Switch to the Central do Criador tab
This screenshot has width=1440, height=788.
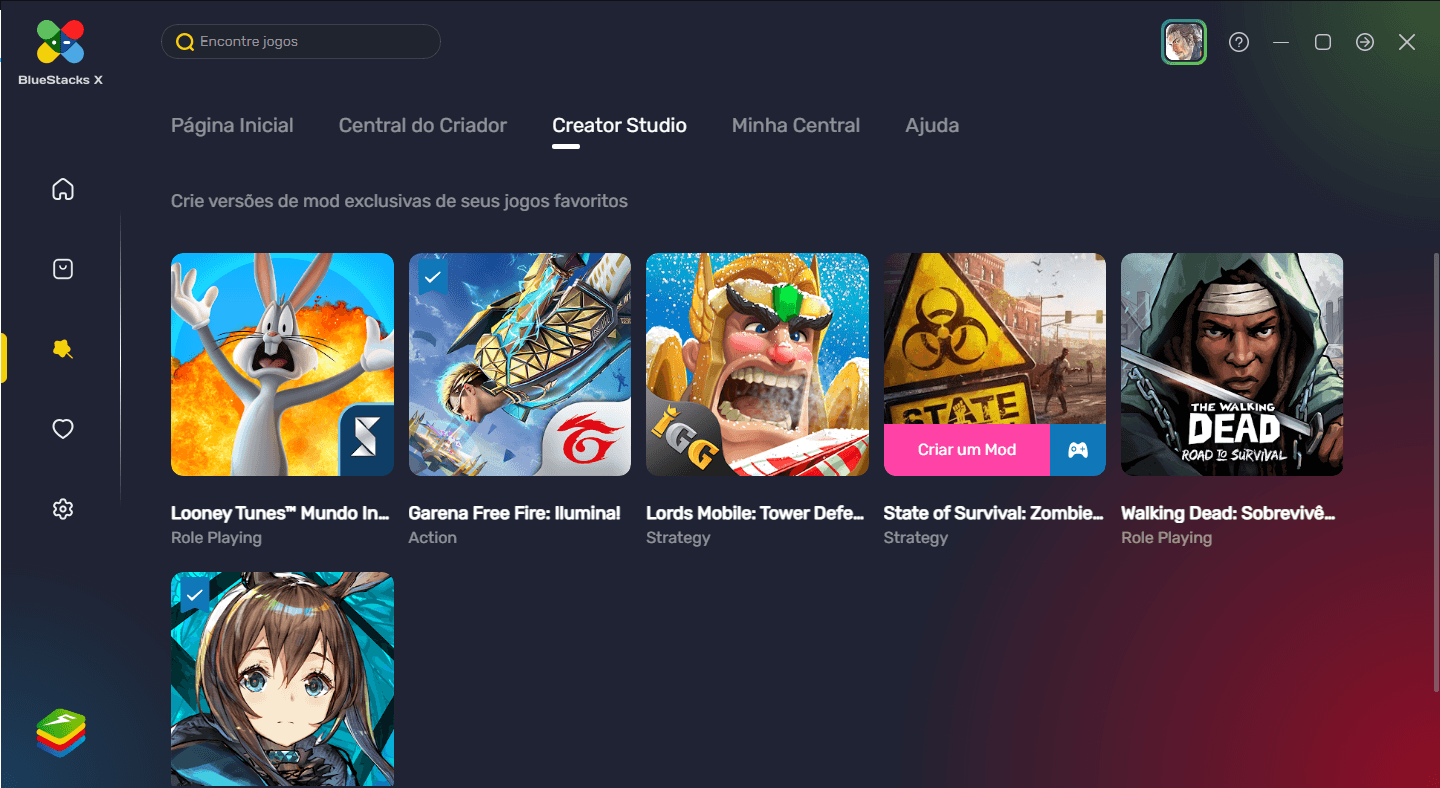423,125
